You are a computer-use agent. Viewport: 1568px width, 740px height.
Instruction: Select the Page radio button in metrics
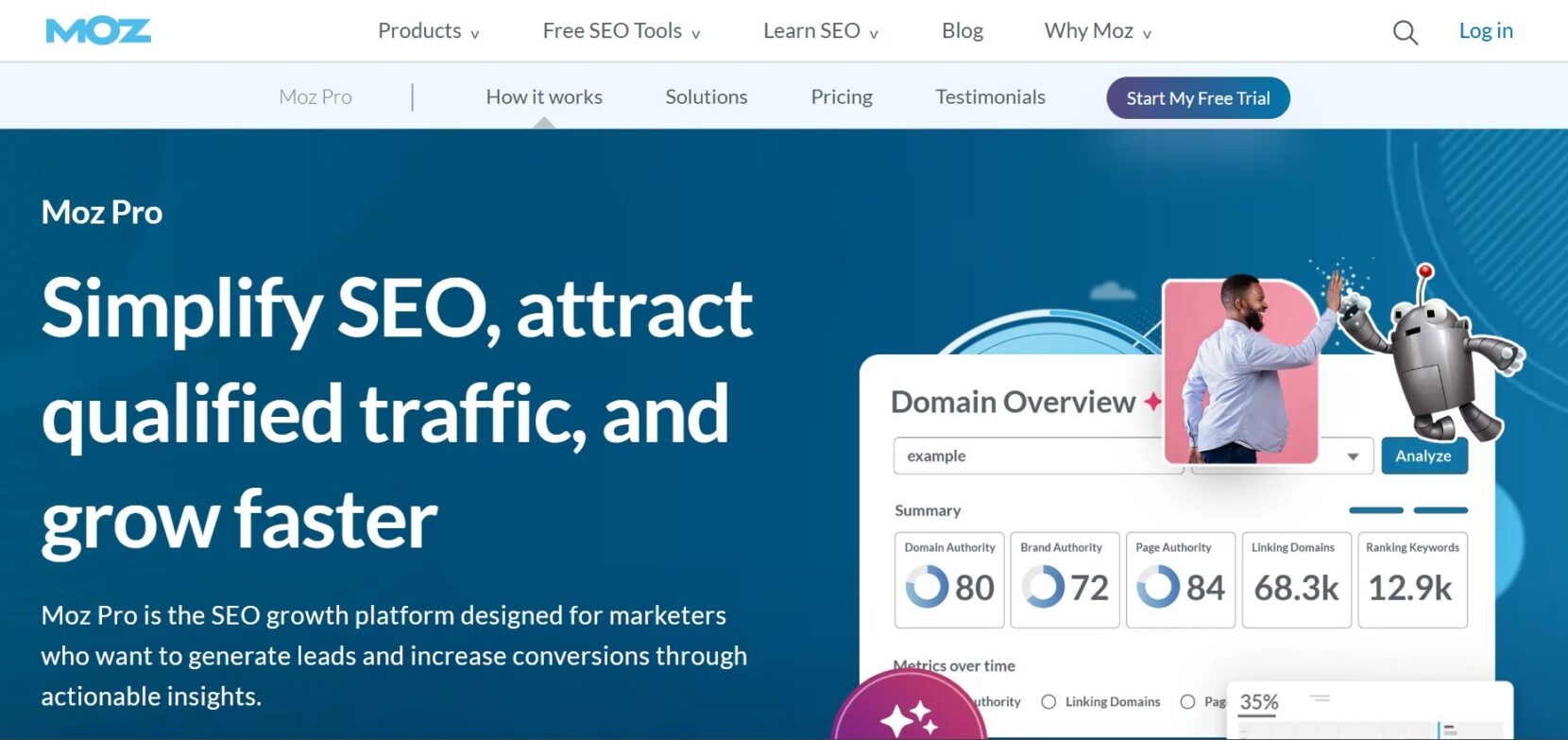click(x=1187, y=701)
